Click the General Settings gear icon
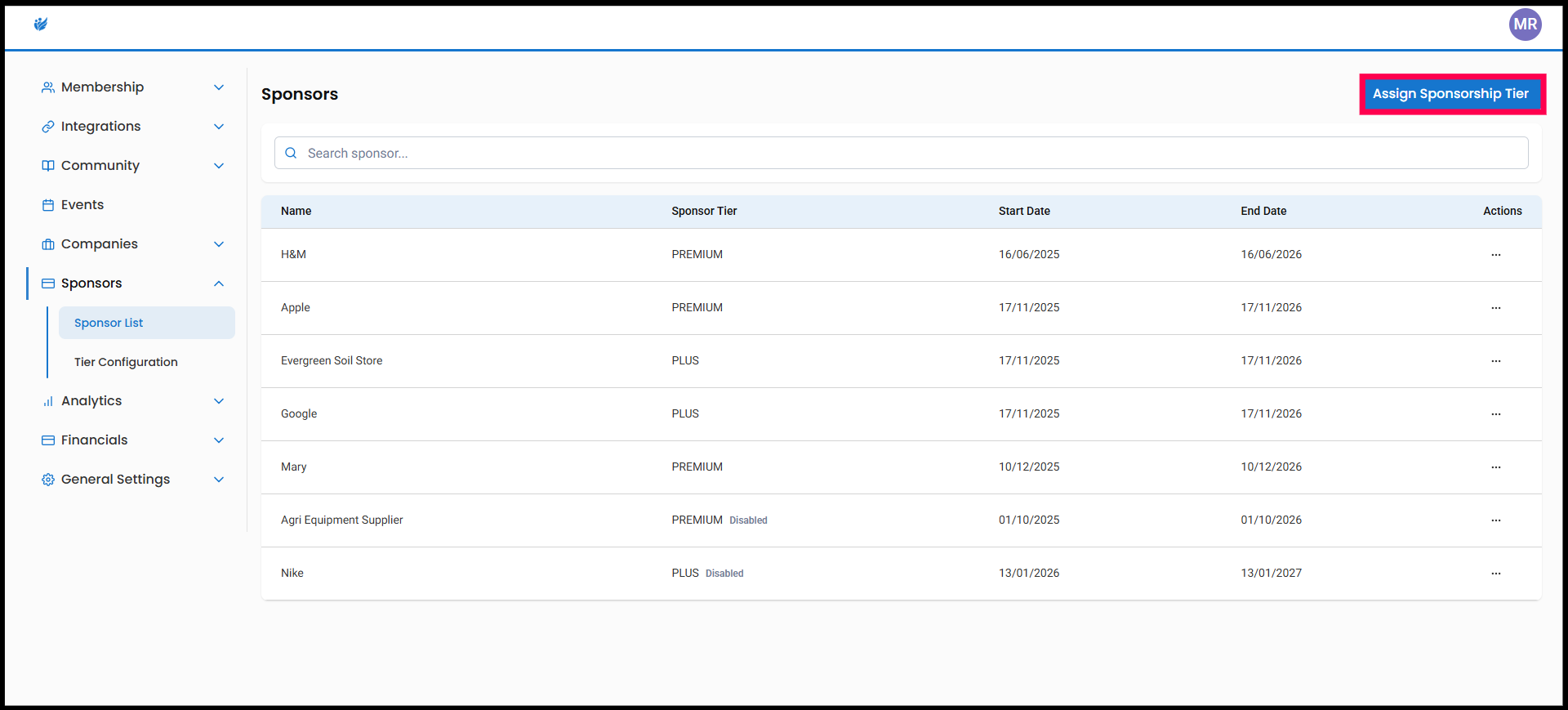 tap(48, 480)
